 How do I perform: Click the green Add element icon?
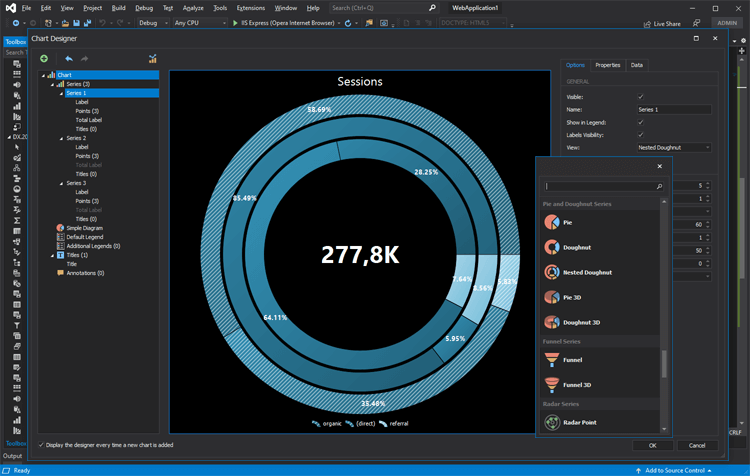(44, 59)
